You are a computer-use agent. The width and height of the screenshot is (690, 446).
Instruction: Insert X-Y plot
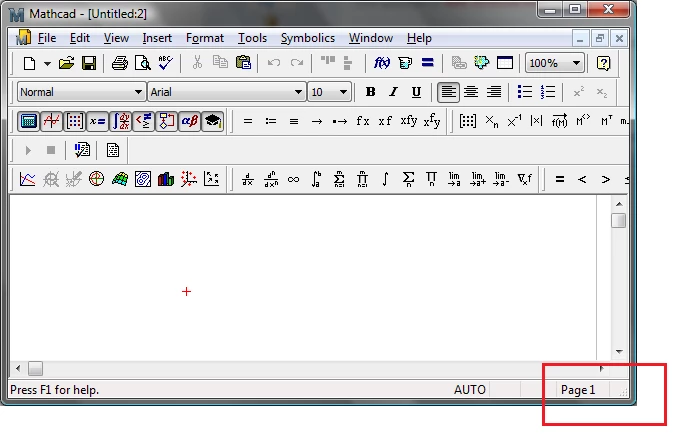(x=28, y=179)
